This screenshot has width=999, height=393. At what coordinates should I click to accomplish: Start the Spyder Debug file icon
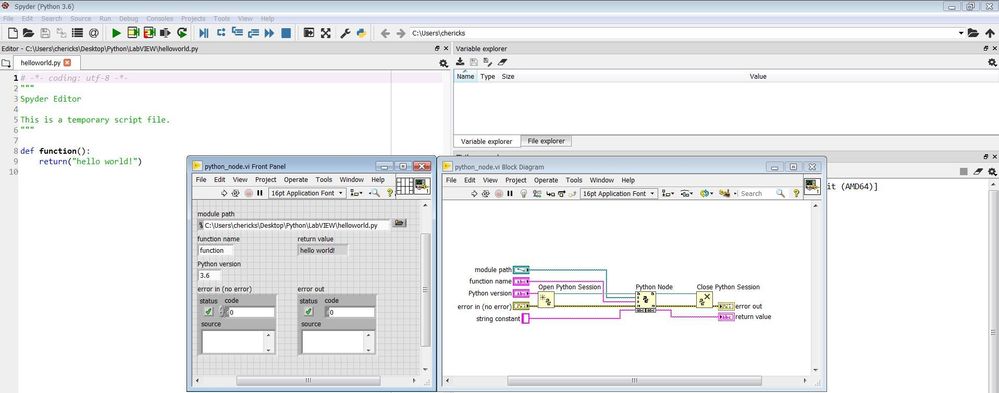pyautogui.click(x=204, y=32)
